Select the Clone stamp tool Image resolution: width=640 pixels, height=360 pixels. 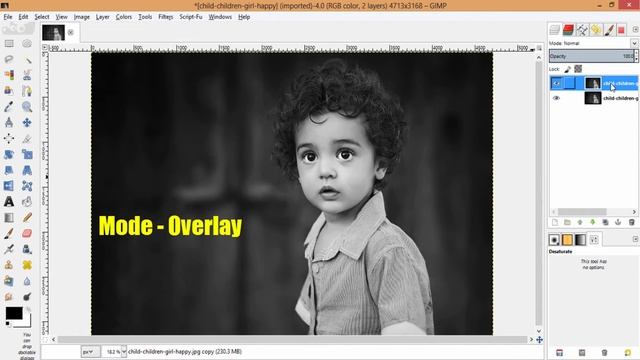click(x=9, y=265)
